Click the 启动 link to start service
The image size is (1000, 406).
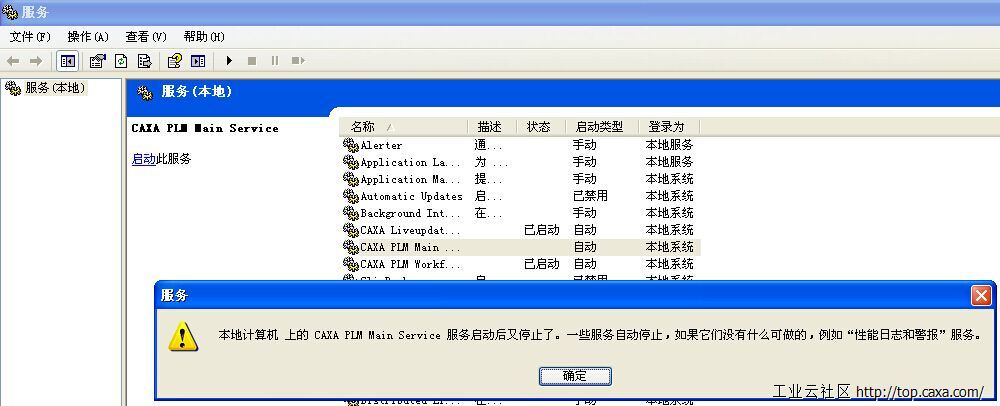(x=143, y=159)
